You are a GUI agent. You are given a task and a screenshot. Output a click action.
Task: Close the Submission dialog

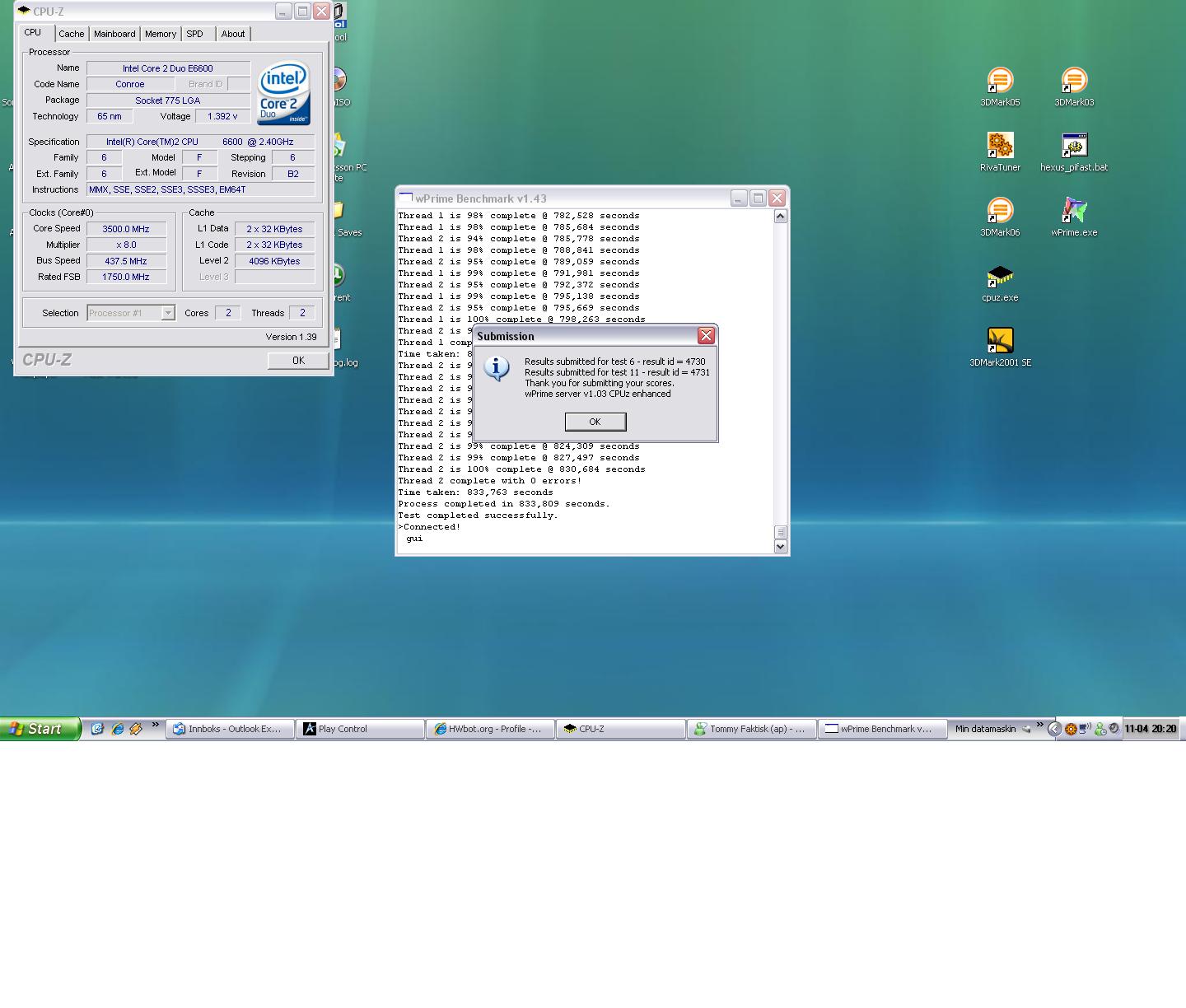(706, 336)
